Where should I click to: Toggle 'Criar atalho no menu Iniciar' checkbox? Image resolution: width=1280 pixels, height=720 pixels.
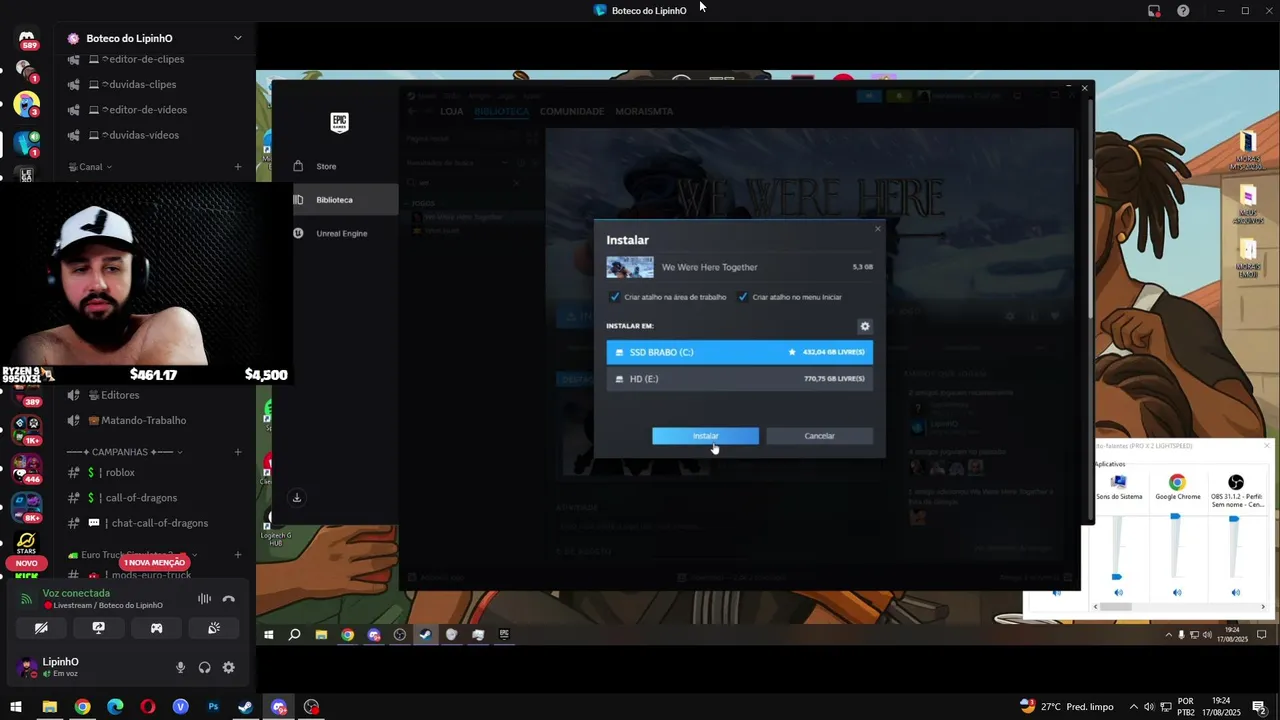click(x=743, y=297)
